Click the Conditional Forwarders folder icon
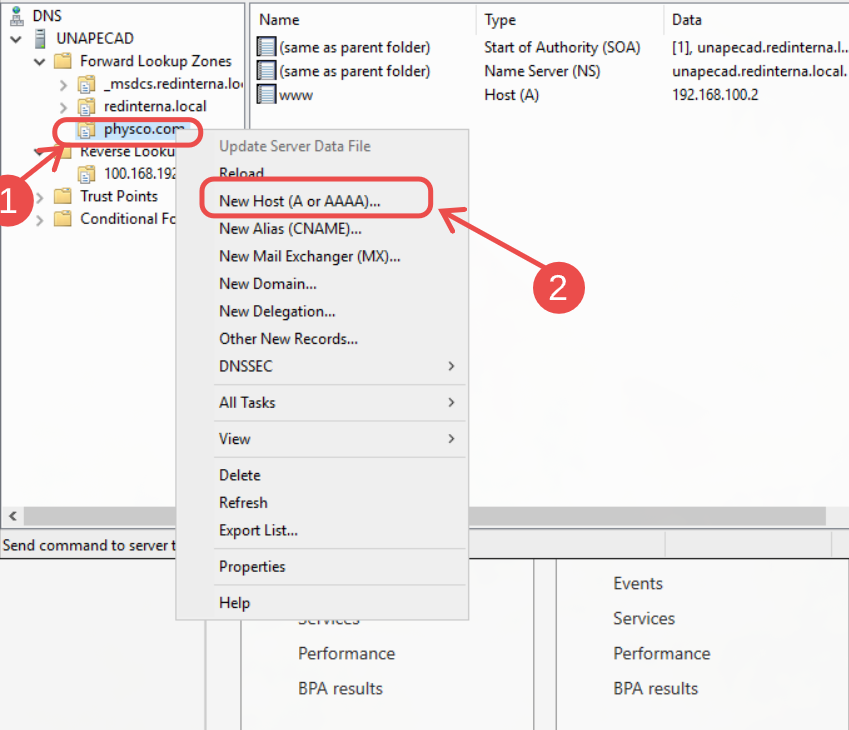 coord(63,219)
